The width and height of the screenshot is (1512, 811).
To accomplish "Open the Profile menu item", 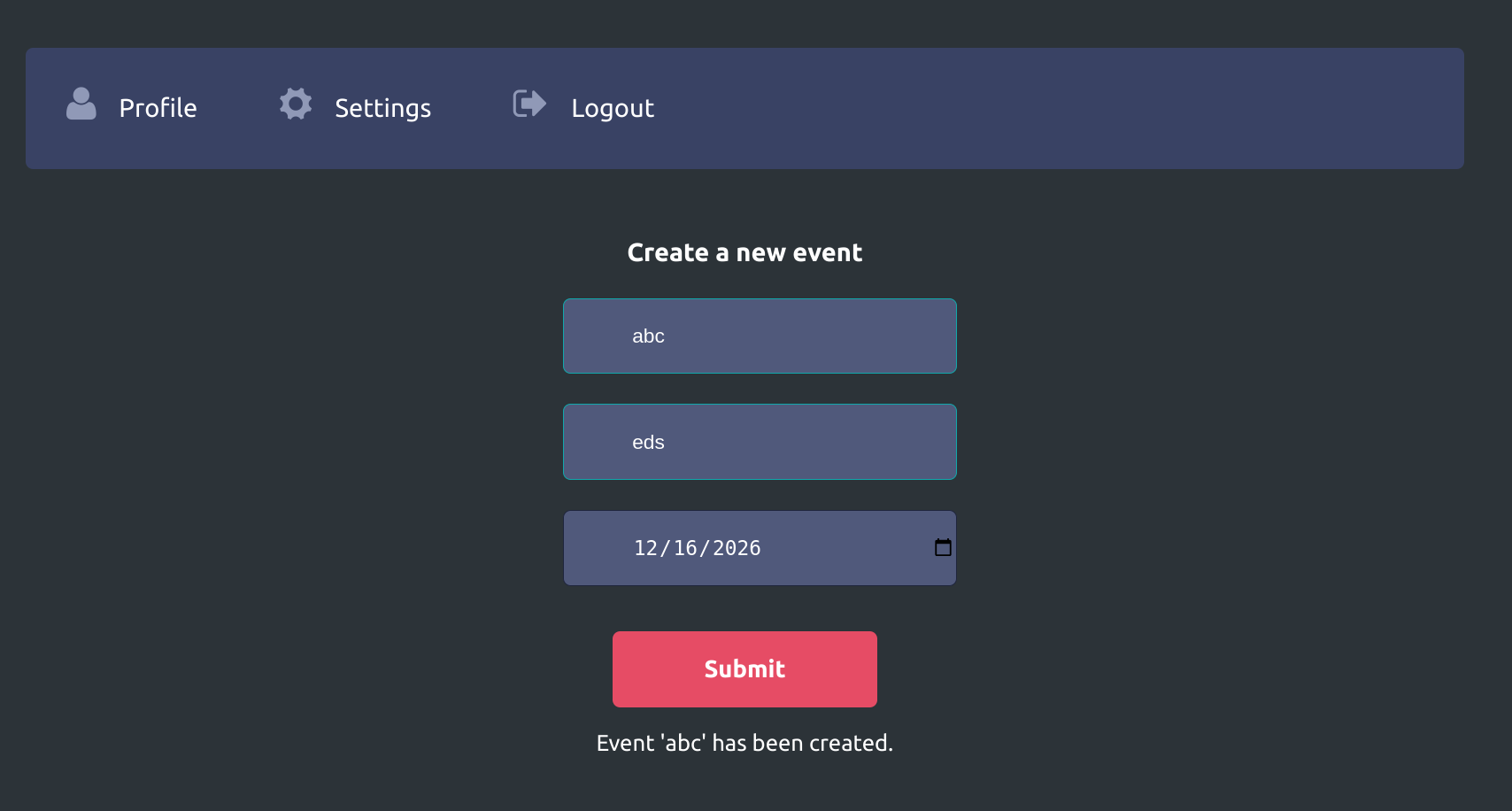I will [158, 108].
